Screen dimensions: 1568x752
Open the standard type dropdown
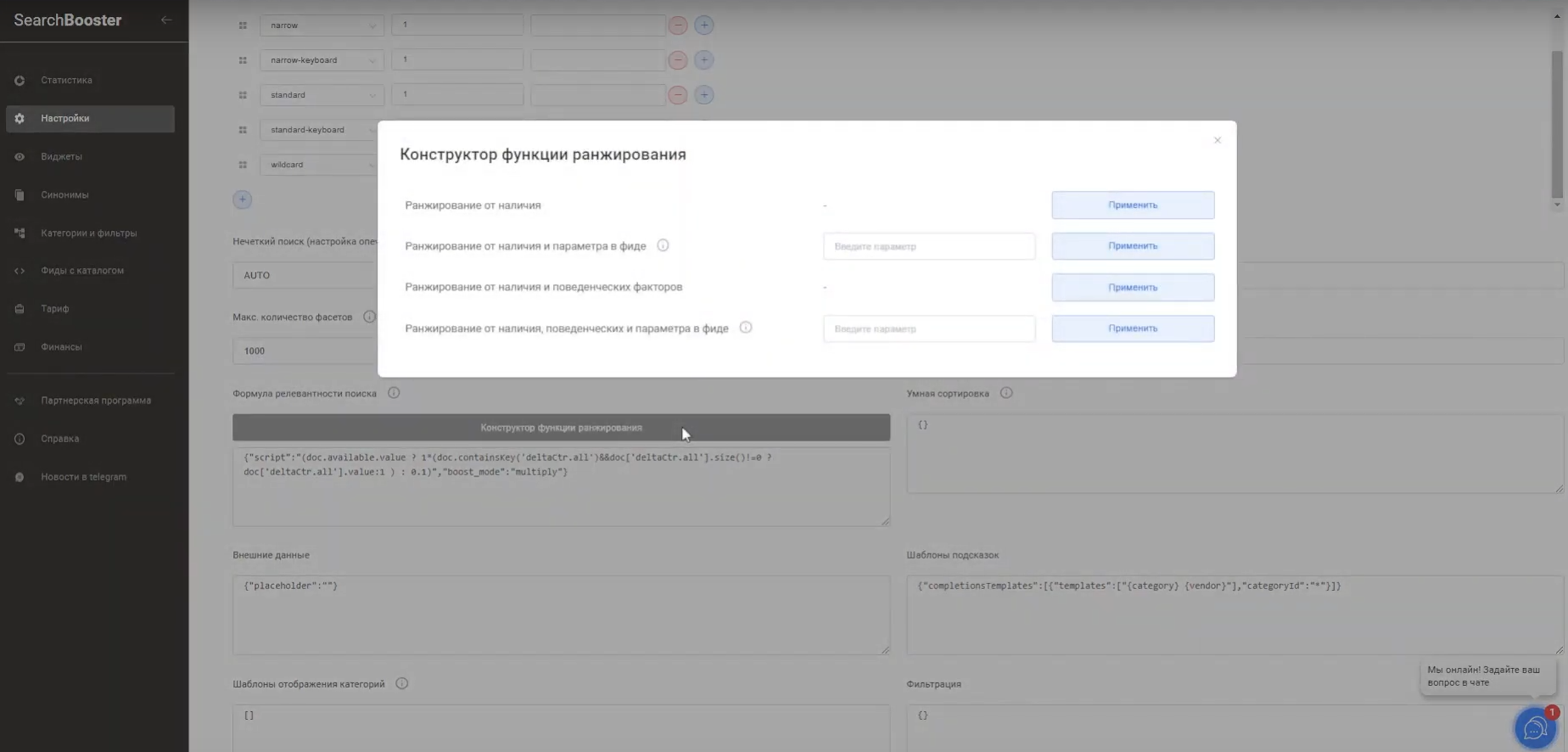(x=322, y=95)
